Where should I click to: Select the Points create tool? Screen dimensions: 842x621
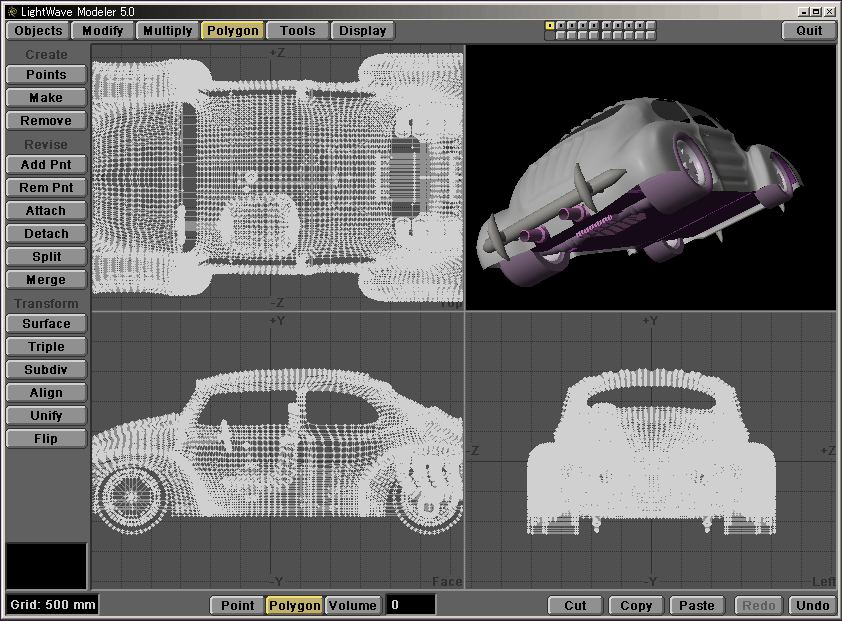coord(46,75)
